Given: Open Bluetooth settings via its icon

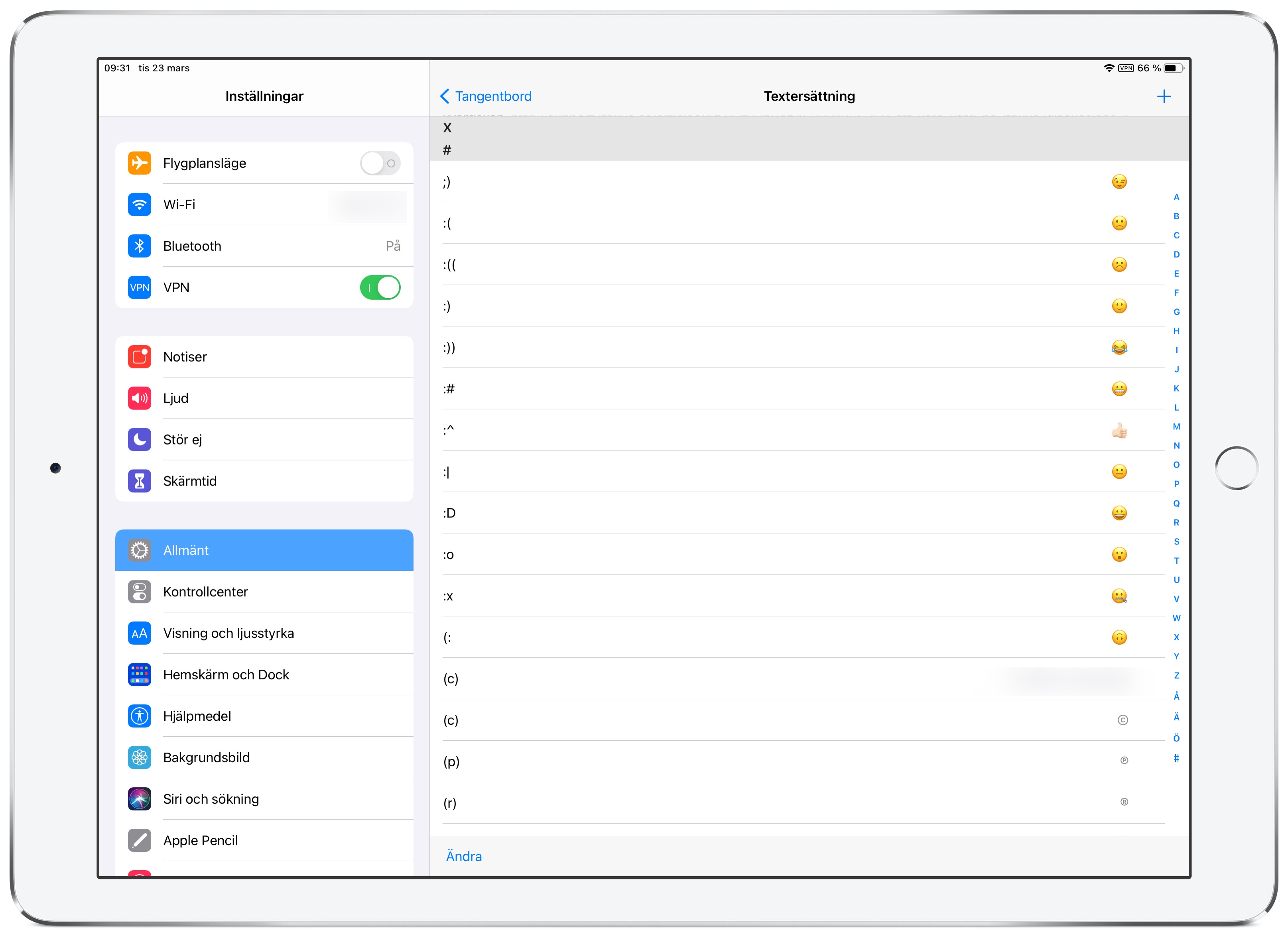Looking at the screenshot, I should (139, 246).
